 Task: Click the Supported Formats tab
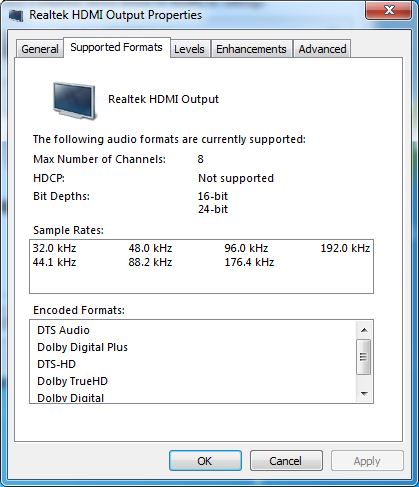[x=116, y=47]
